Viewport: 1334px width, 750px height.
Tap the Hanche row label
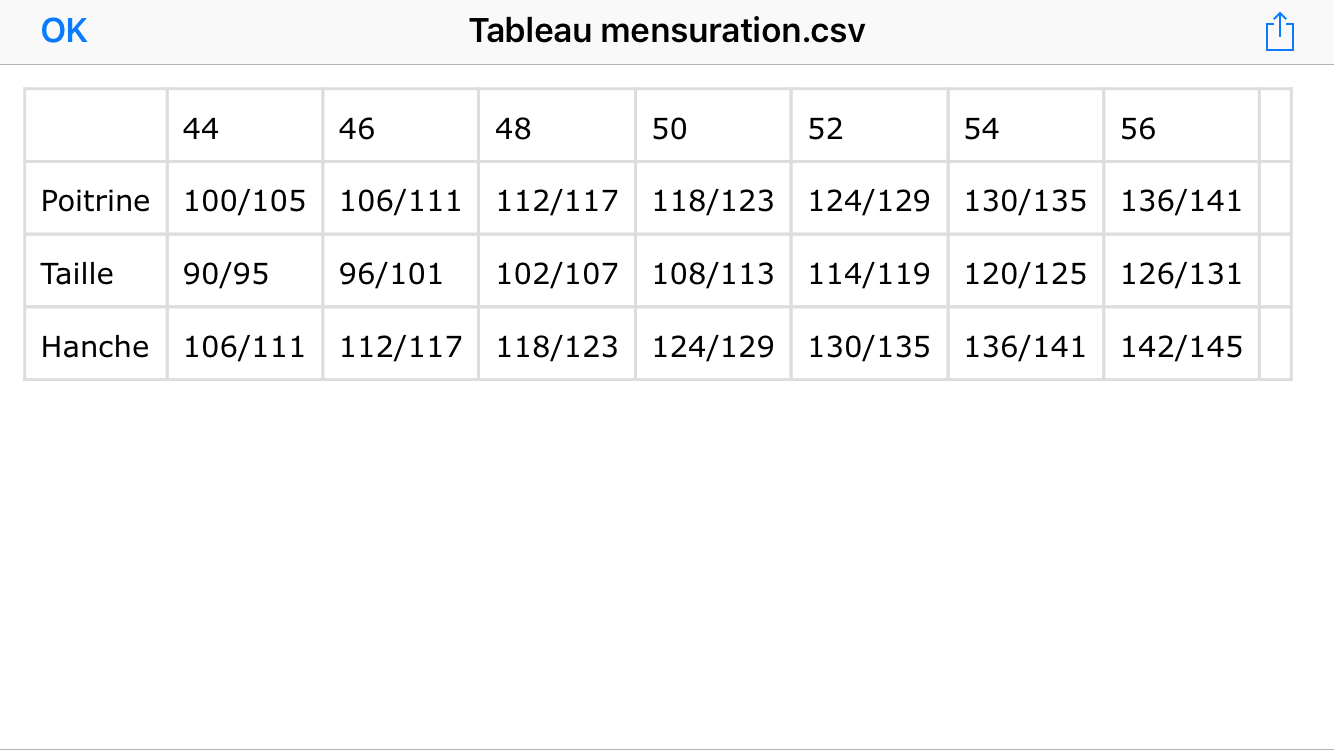pyautogui.click(x=95, y=346)
